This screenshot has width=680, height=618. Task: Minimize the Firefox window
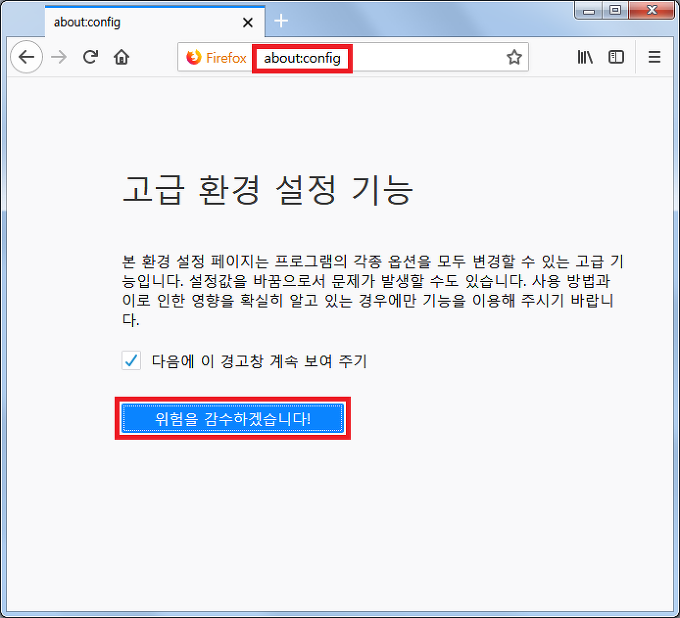point(589,10)
